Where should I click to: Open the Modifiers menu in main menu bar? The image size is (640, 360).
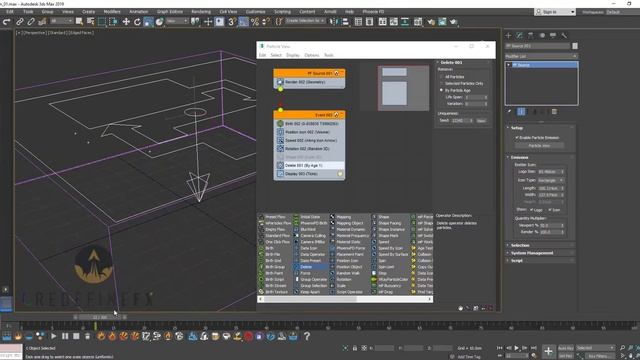[x=112, y=12]
